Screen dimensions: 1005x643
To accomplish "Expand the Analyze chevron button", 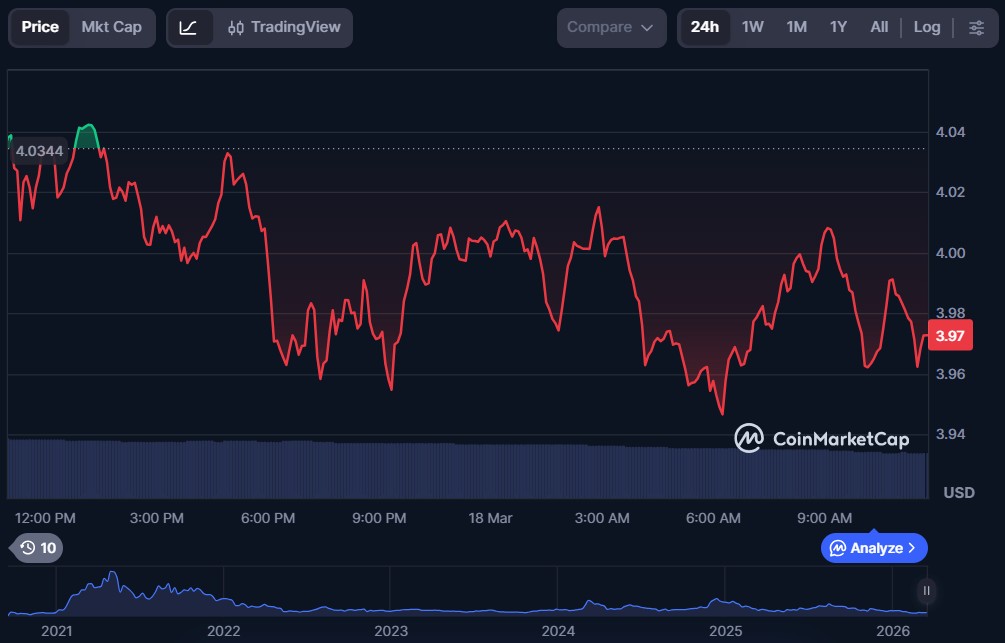I will 874,548.
